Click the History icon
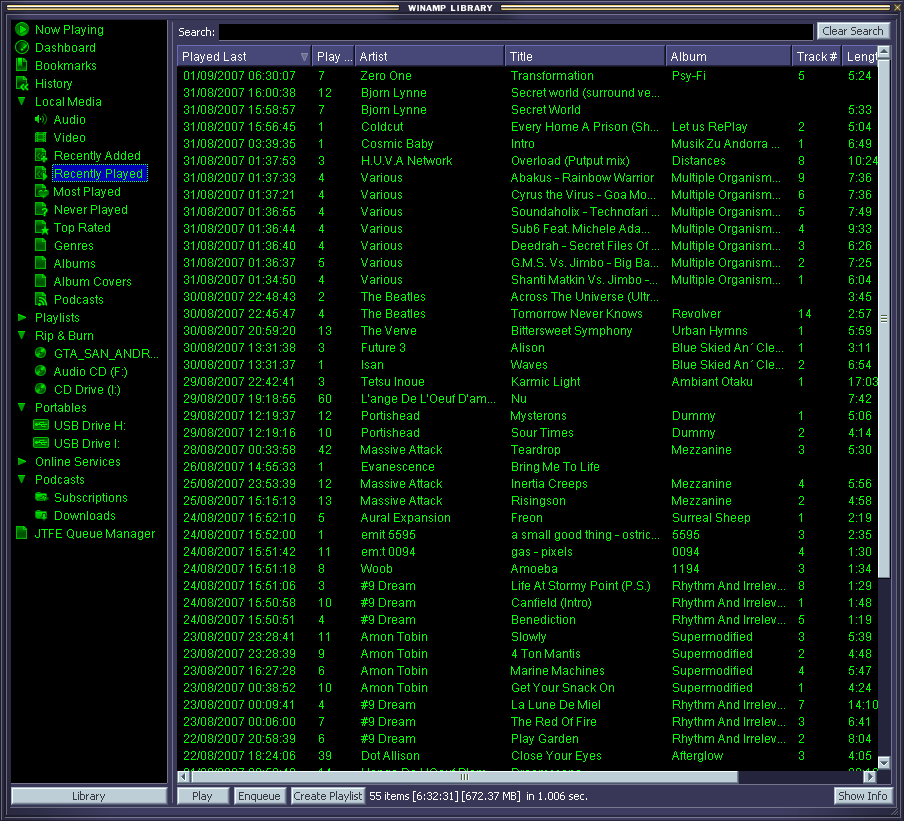The height and width of the screenshot is (821, 904). click(22, 84)
